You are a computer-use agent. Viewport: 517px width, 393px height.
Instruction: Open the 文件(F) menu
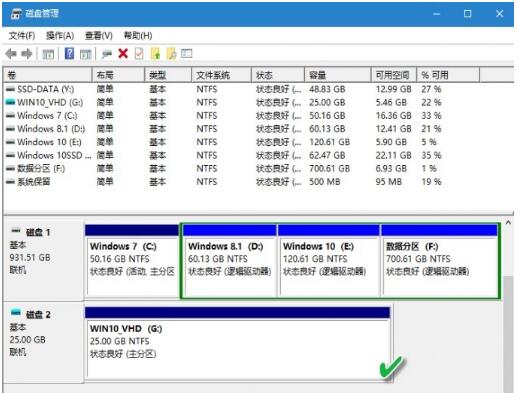(22, 35)
